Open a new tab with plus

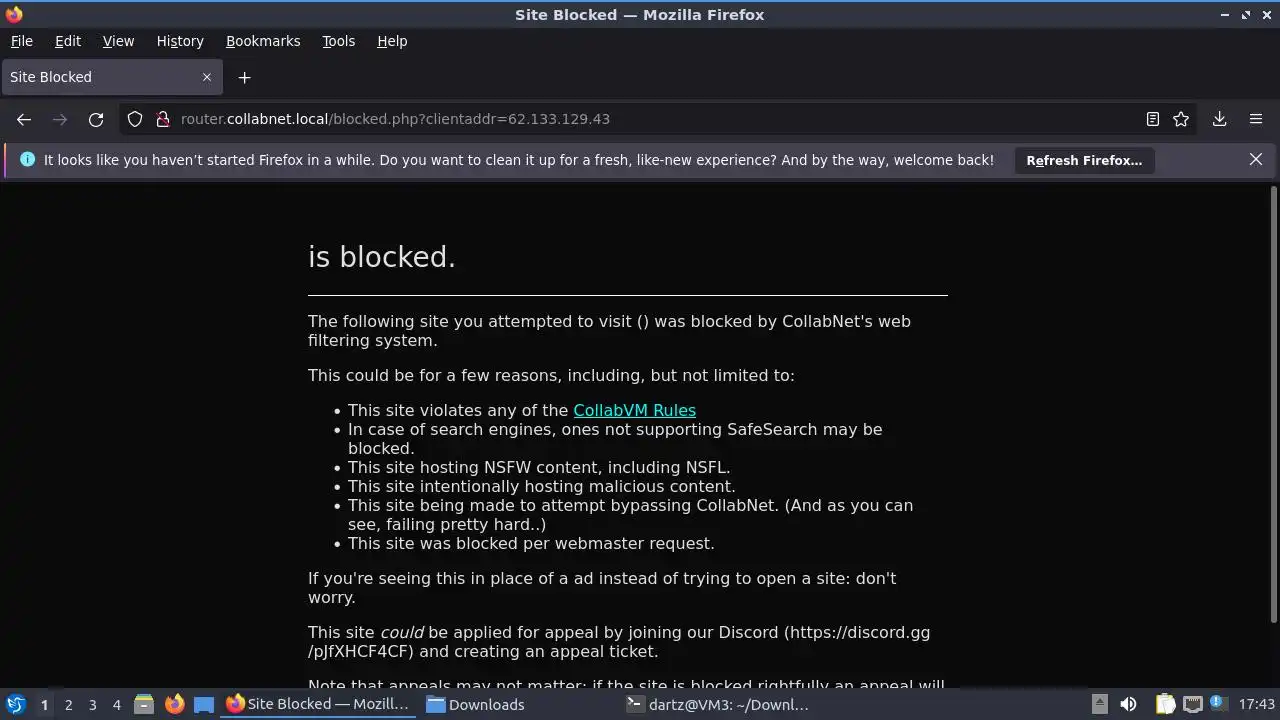click(244, 77)
